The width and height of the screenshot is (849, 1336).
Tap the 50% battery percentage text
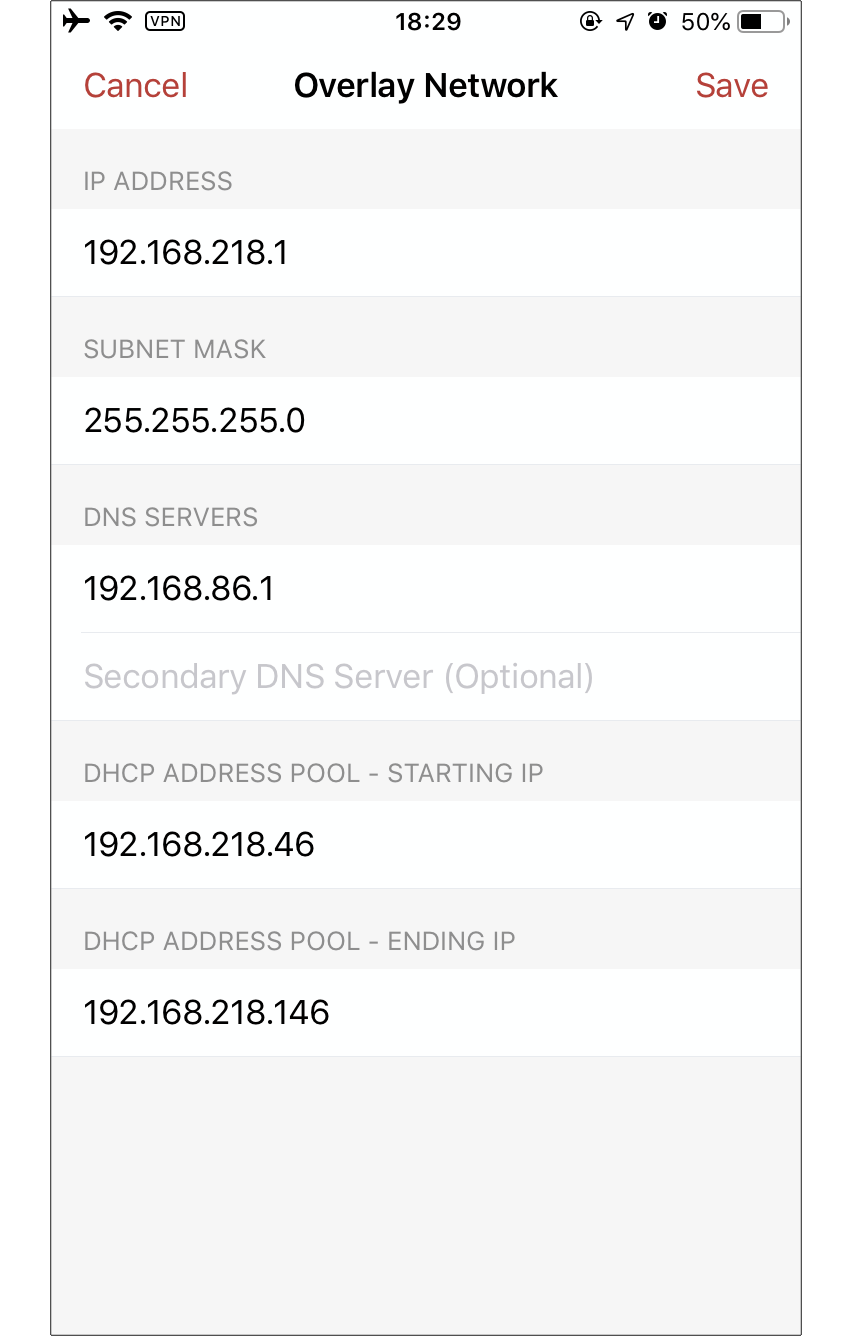(705, 21)
